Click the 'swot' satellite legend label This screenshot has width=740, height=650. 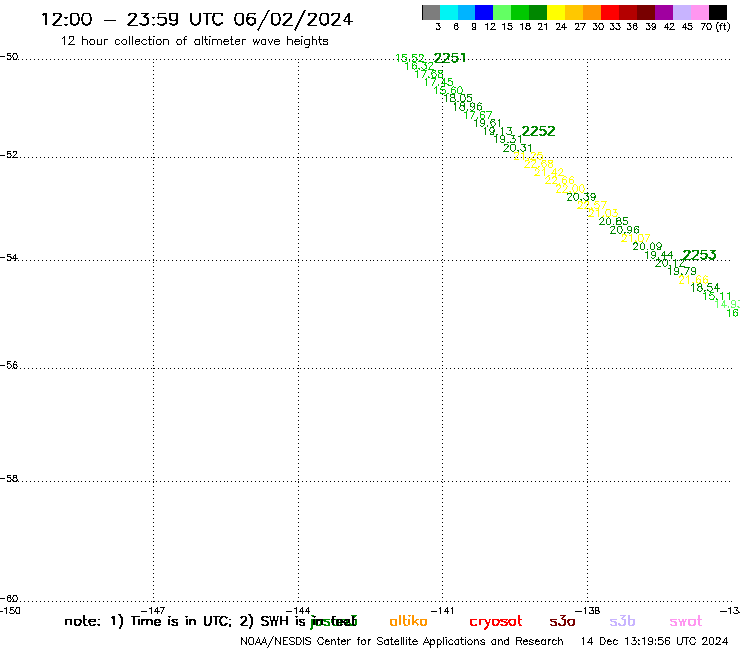click(x=686, y=622)
